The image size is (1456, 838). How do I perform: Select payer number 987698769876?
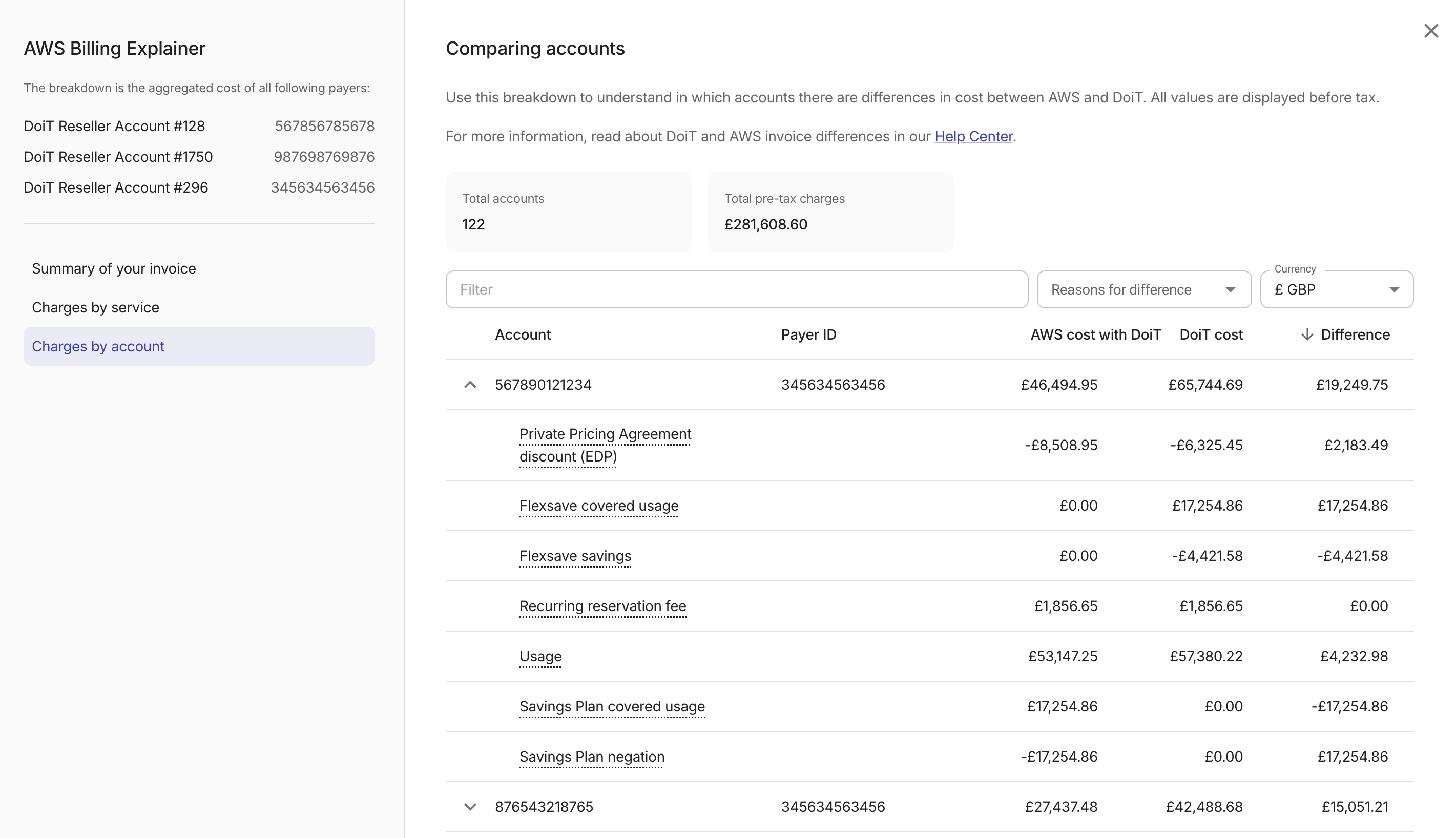(324, 157)
